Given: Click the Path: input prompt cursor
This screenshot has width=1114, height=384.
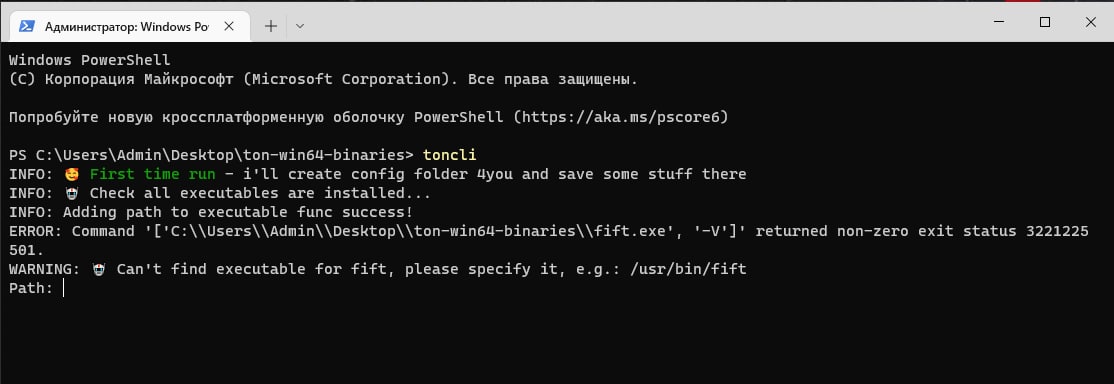Looking at the screenshot, I should pyautogui.click(x=63, y=288).
